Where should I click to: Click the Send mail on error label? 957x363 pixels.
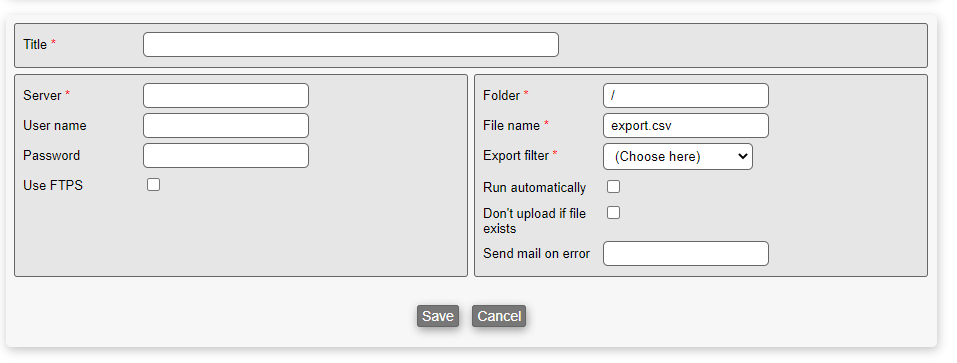click(536, 253)
